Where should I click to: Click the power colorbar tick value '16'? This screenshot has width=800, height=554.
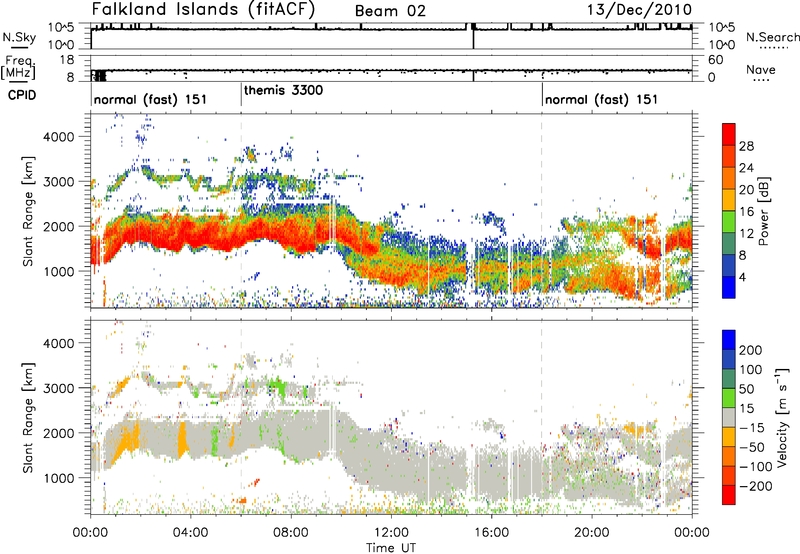pos(746,212)
